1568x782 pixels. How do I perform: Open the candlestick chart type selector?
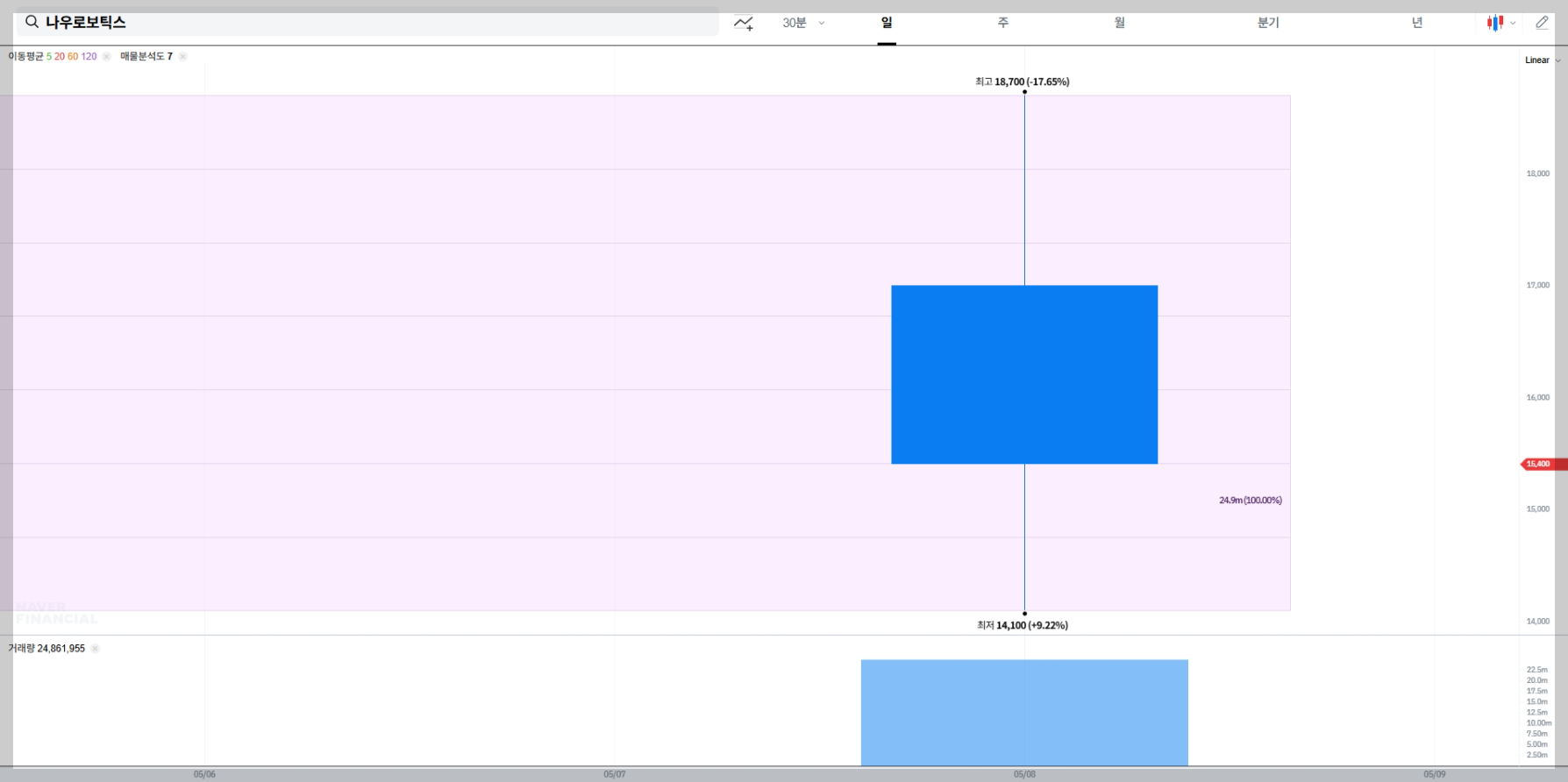[x=1500, y=23]
